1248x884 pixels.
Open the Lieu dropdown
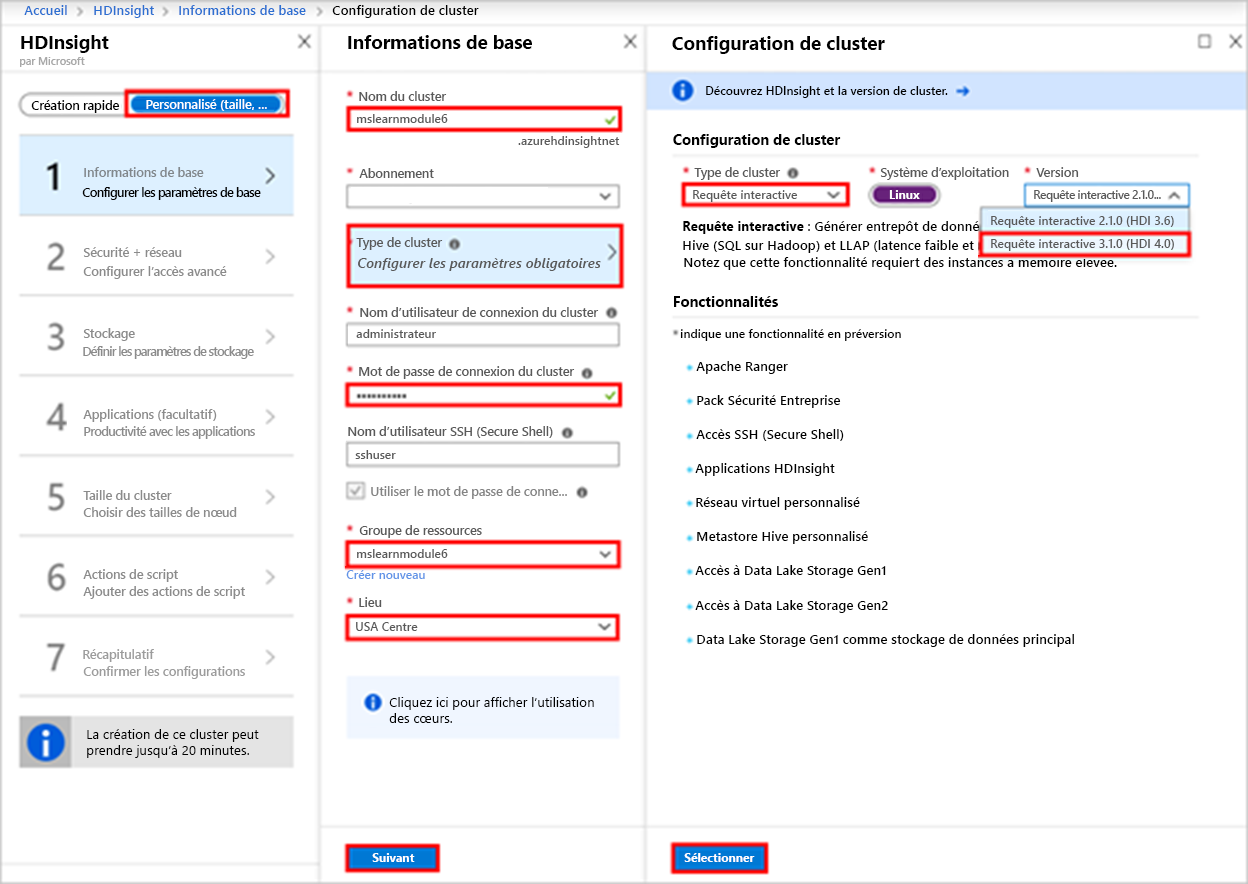pos(483,627)
